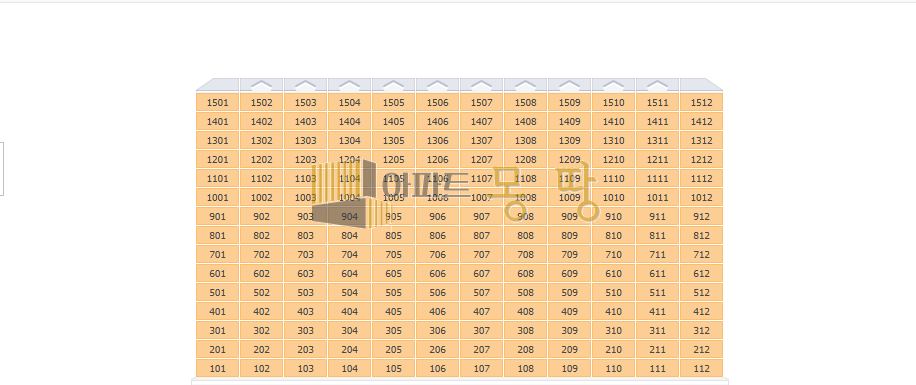
Task: Click ground floor unit 105
Action: click(394, 369)
